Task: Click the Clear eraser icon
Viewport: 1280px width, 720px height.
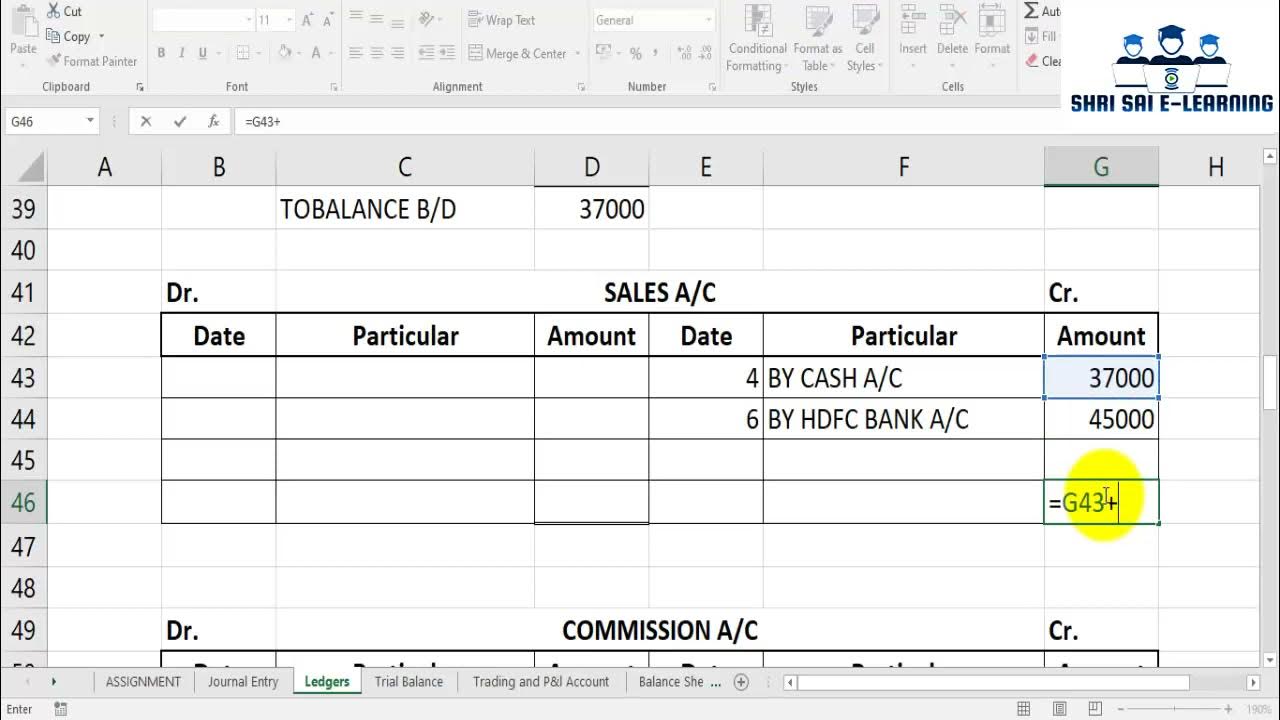Action: click(x=1031, y=61)
